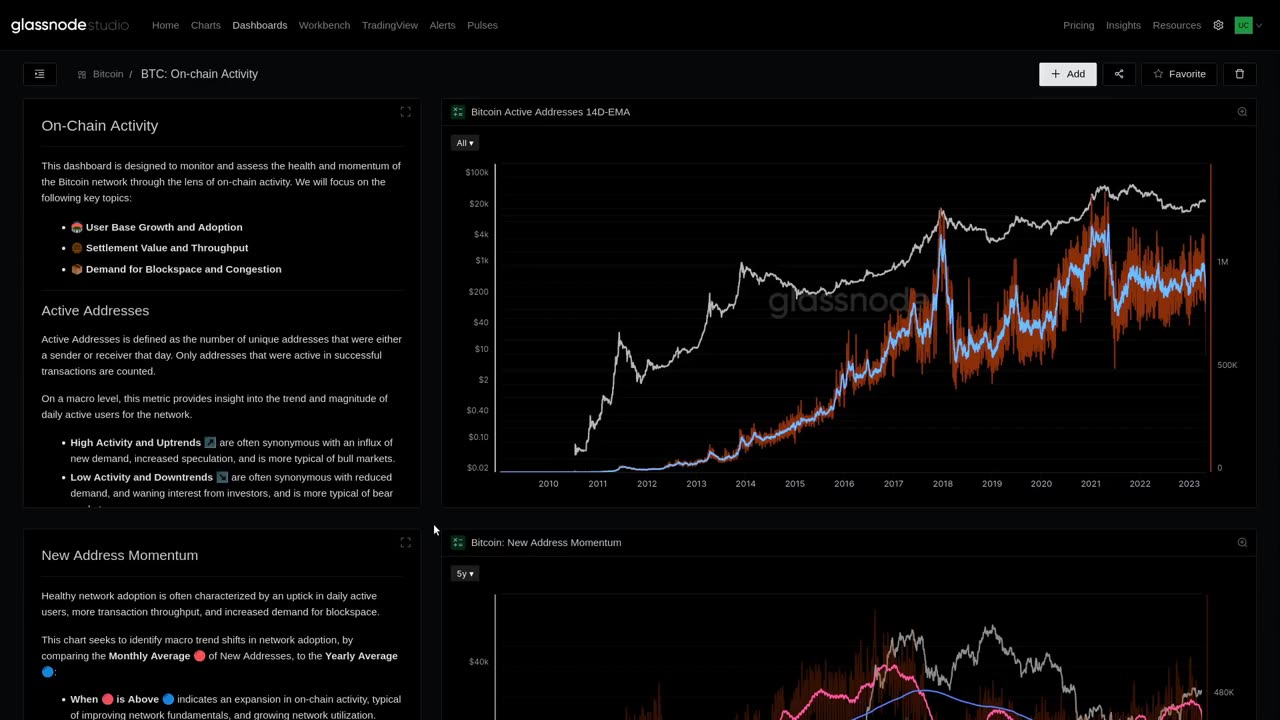Open Pulses in the navigation bar

(482, 25)
